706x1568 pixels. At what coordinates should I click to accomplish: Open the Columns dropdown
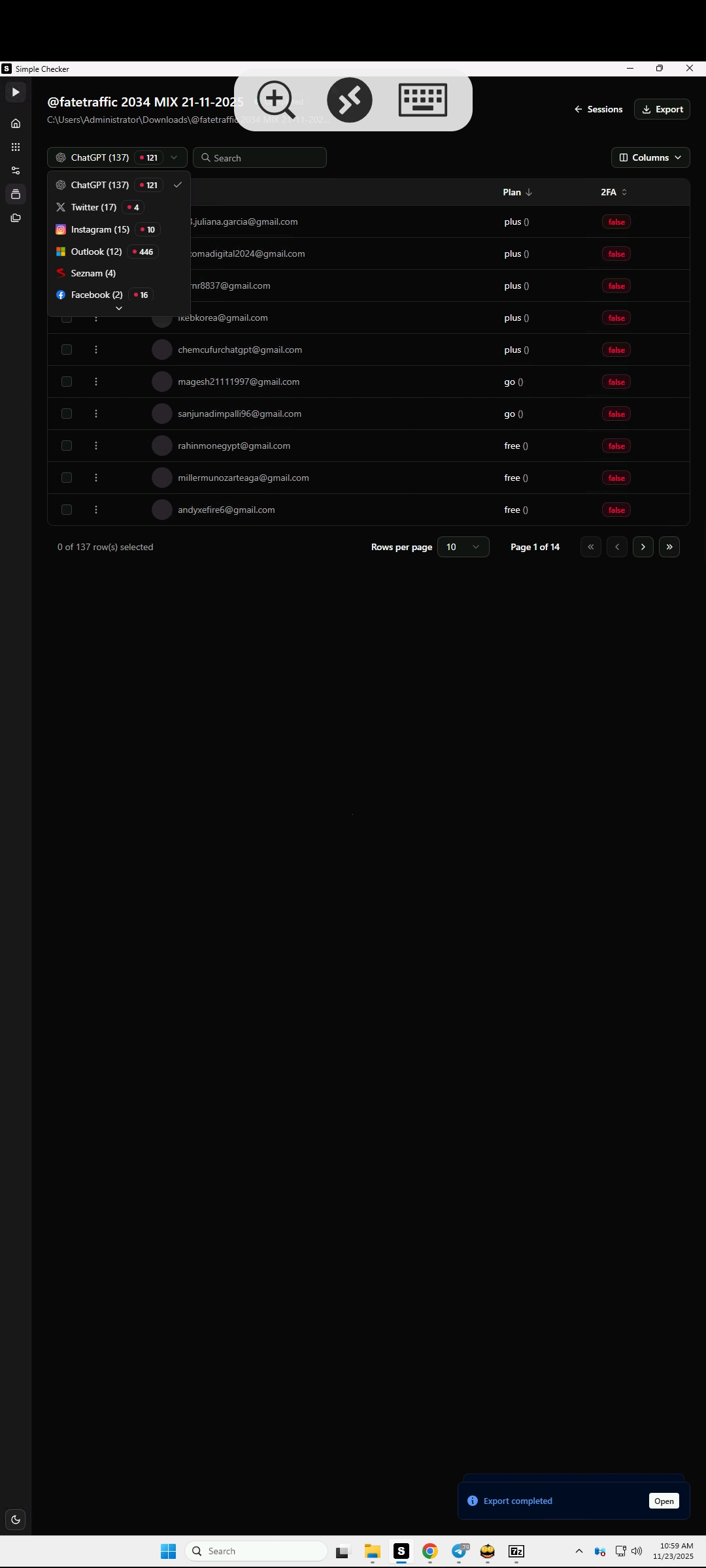click(x=650, y=157)
